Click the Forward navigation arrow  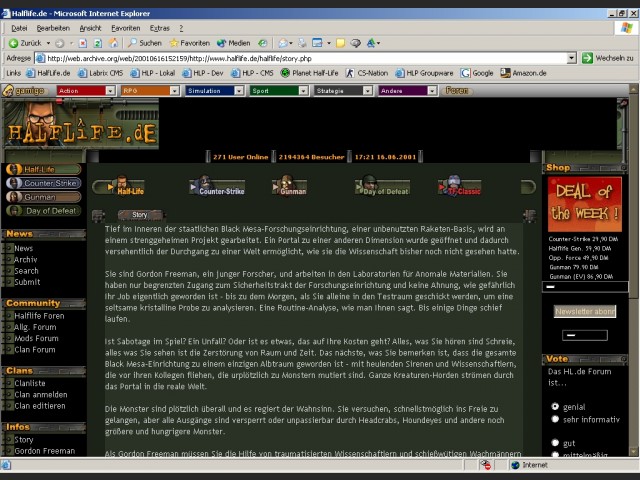pyautogui.click(x=60, y=43)
